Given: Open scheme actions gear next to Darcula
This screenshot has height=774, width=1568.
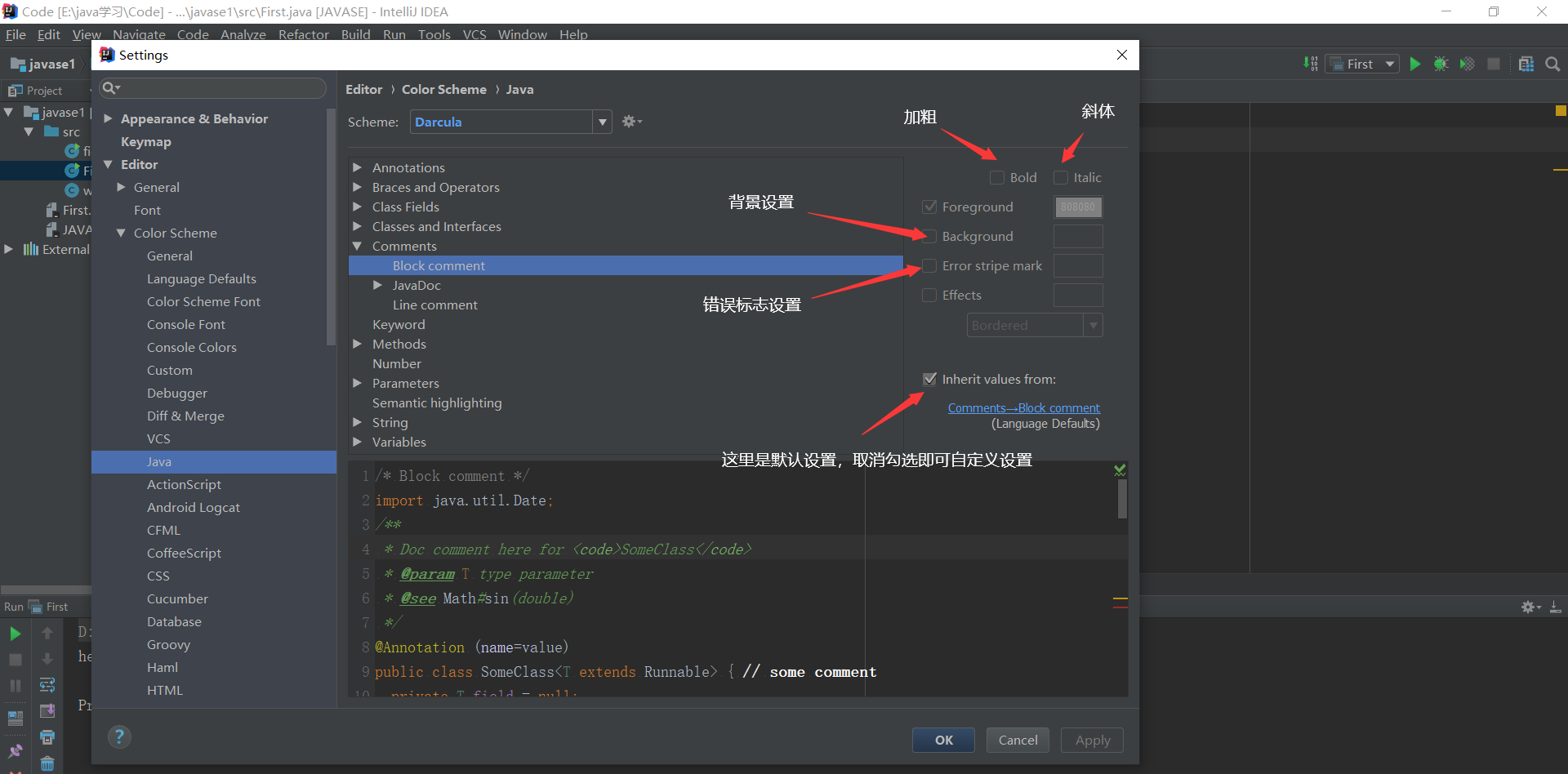Looking at the screenshot, I should coord(631,122).
